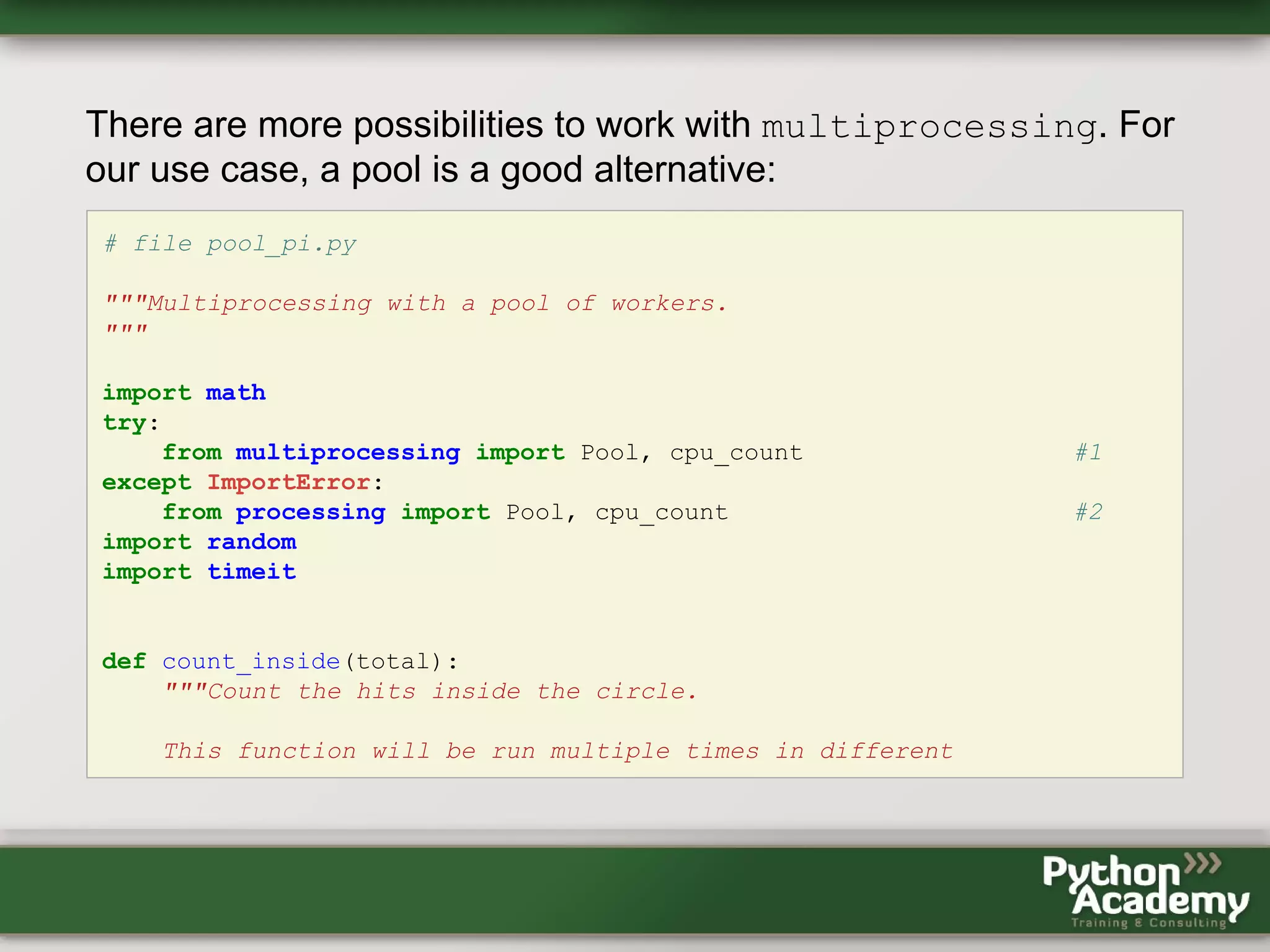Screen dimensions: 1270x952
Task: Click the 'from multiprocessing import Pool, cpu_count' line
Action: click(482, 452)
